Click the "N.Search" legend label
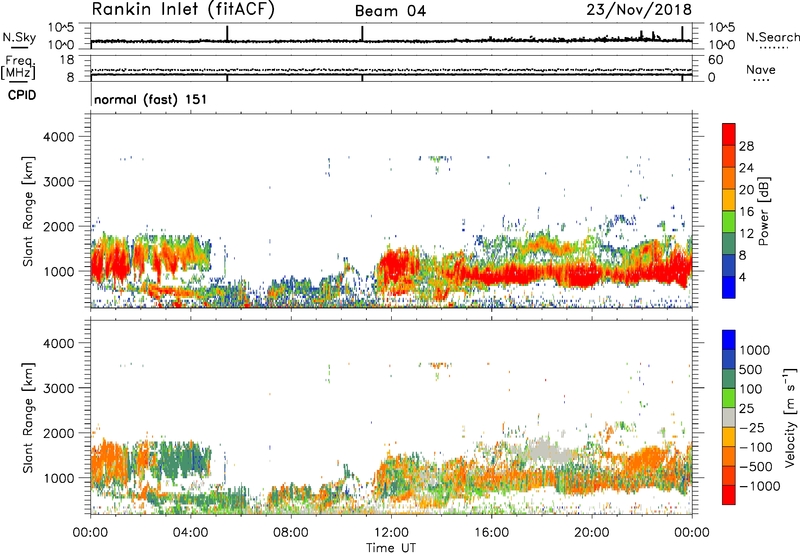This screenshot has width=800, height=554. coord(773,37)
